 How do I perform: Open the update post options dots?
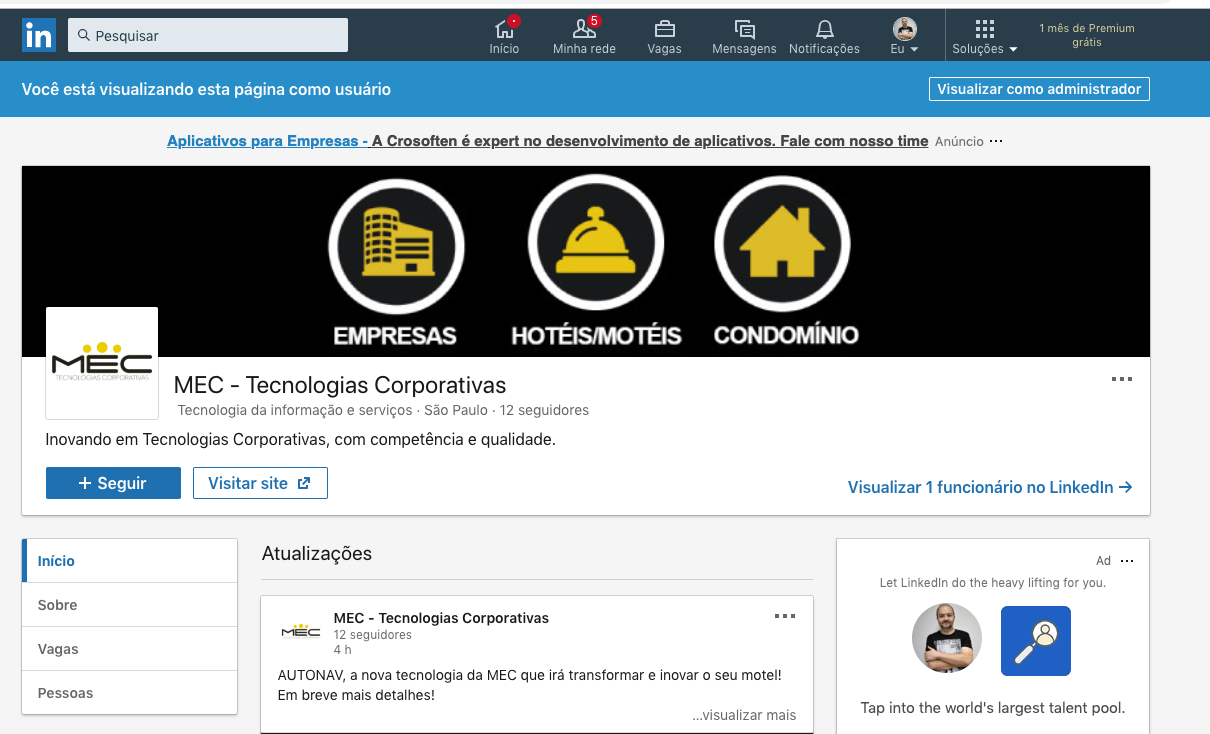pos(785,616)
